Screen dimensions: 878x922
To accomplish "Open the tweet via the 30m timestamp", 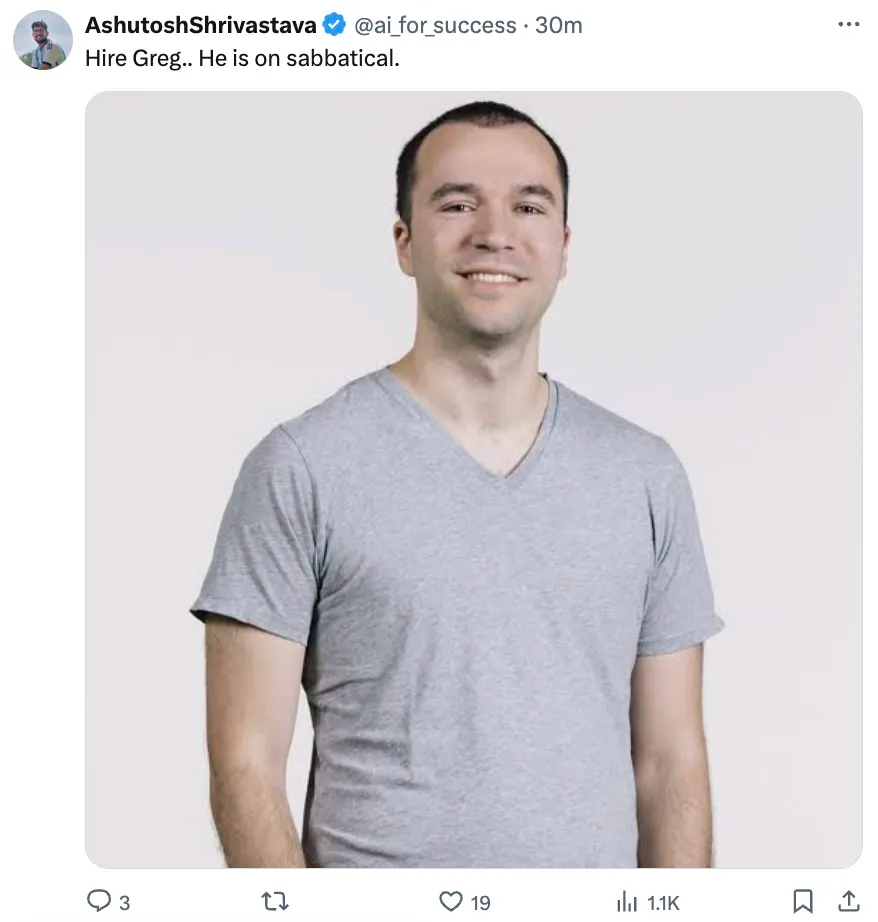I will pyautogui.click(x=559, y=25).
